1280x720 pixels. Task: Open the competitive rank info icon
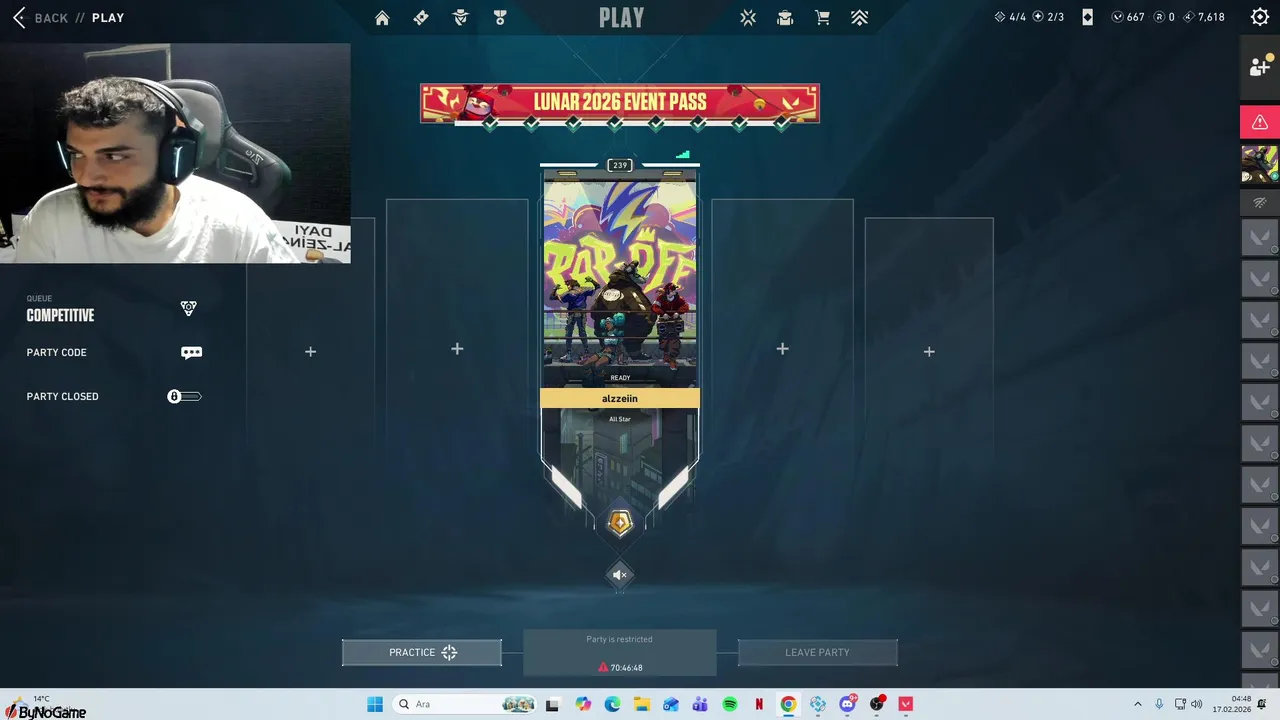click(188, 308)
